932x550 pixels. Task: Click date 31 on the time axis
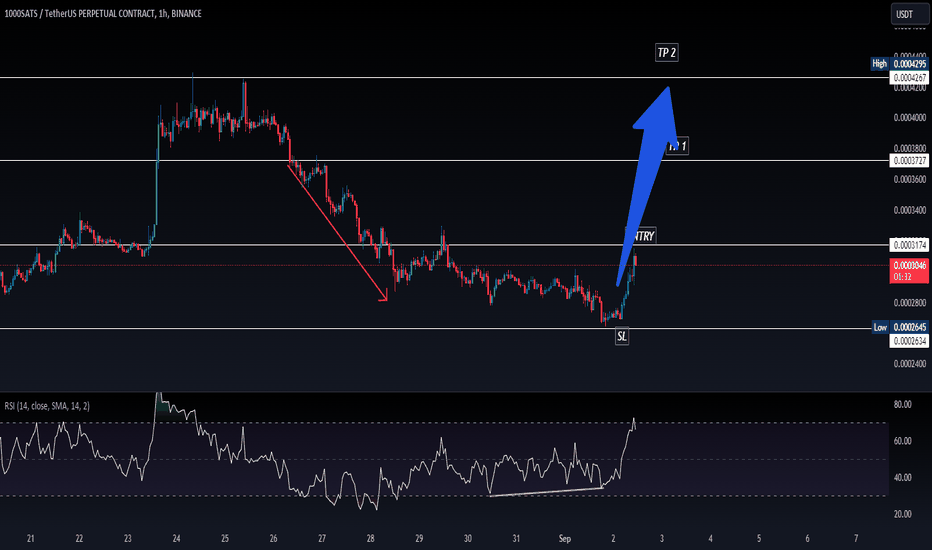click(516, 539)
